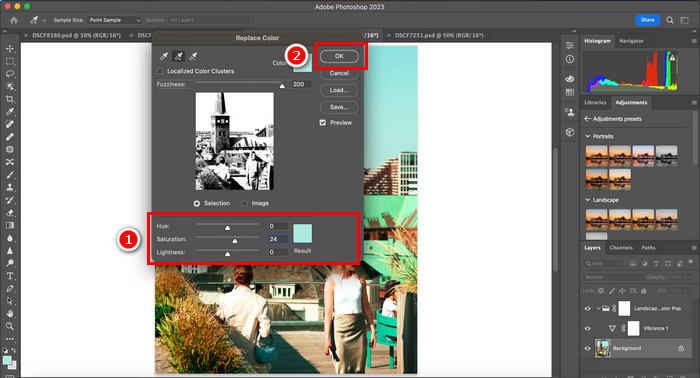Switch to the Channels tab
700x378 pixels.
[621, 248]
